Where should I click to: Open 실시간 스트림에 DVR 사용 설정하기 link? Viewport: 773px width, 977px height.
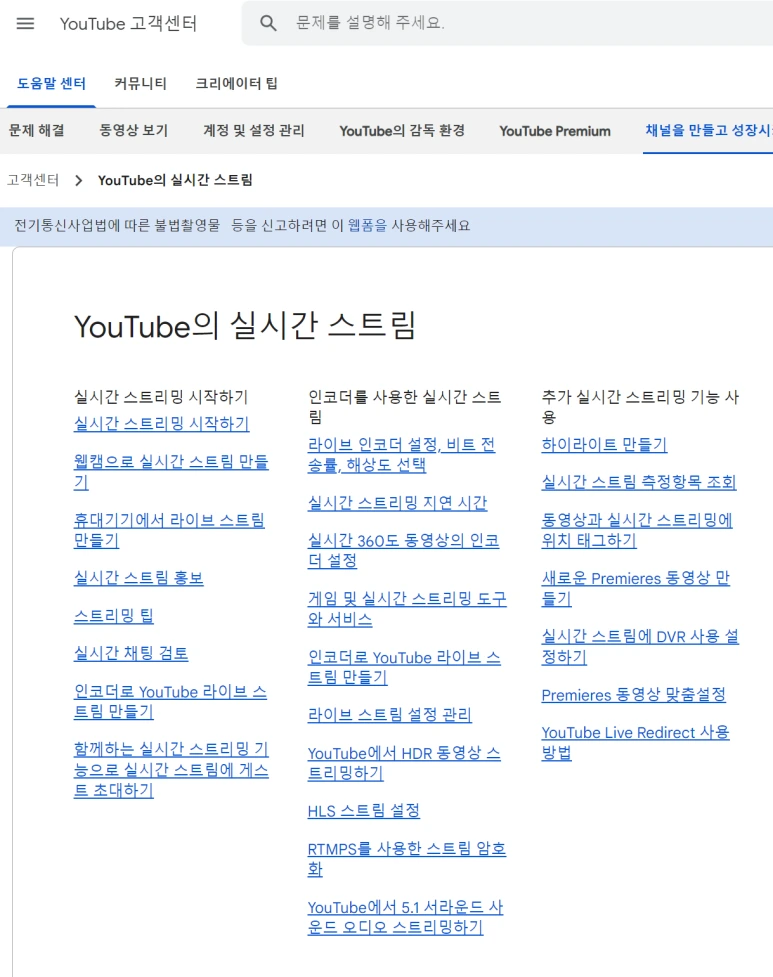point(640,646)
